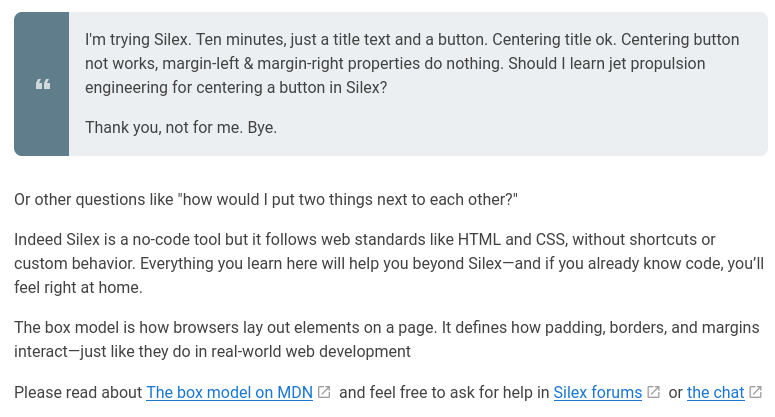Click the quotation mark icon in blockquote
The height and width of the screenshot is (417, 775).
pyautogui.click(x=42, y=85)
